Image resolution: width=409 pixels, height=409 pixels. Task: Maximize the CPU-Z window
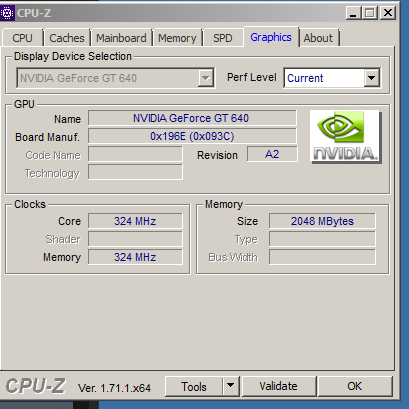pos(369,13)
